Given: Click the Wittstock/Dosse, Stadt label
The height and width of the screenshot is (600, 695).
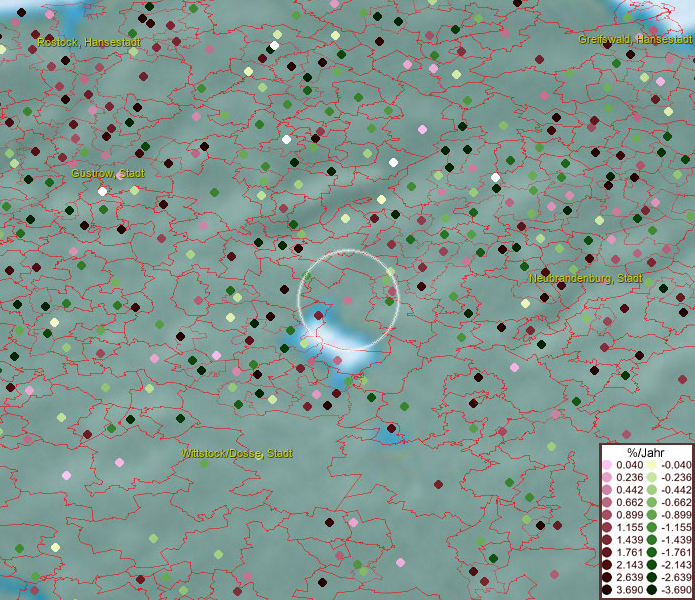Looking at the screenshot, I should point(237,454).
